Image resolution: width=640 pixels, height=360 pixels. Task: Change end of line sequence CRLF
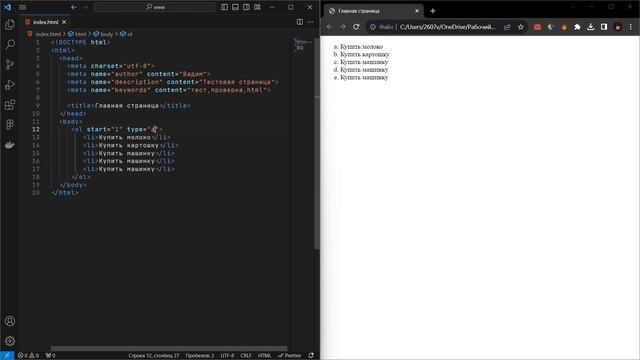246,356
